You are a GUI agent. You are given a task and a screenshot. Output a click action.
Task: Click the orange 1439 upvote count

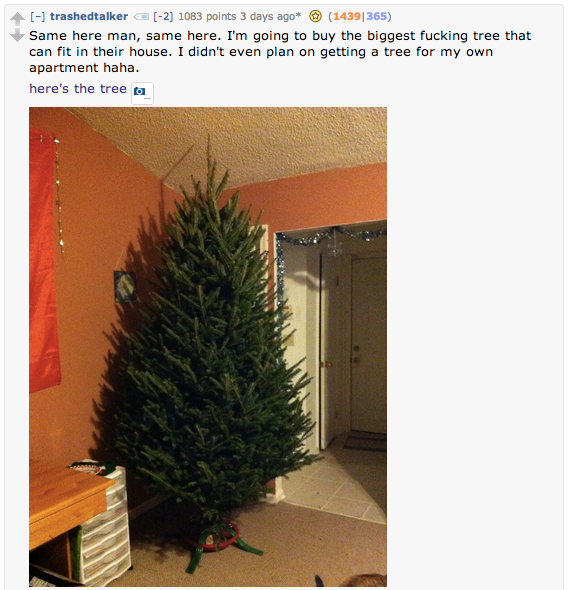click(347, 16)
